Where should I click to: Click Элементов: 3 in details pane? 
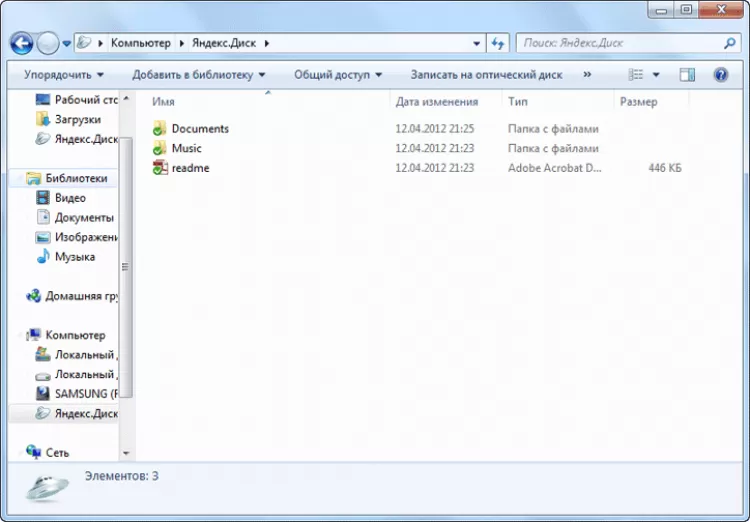coord(121,476)
